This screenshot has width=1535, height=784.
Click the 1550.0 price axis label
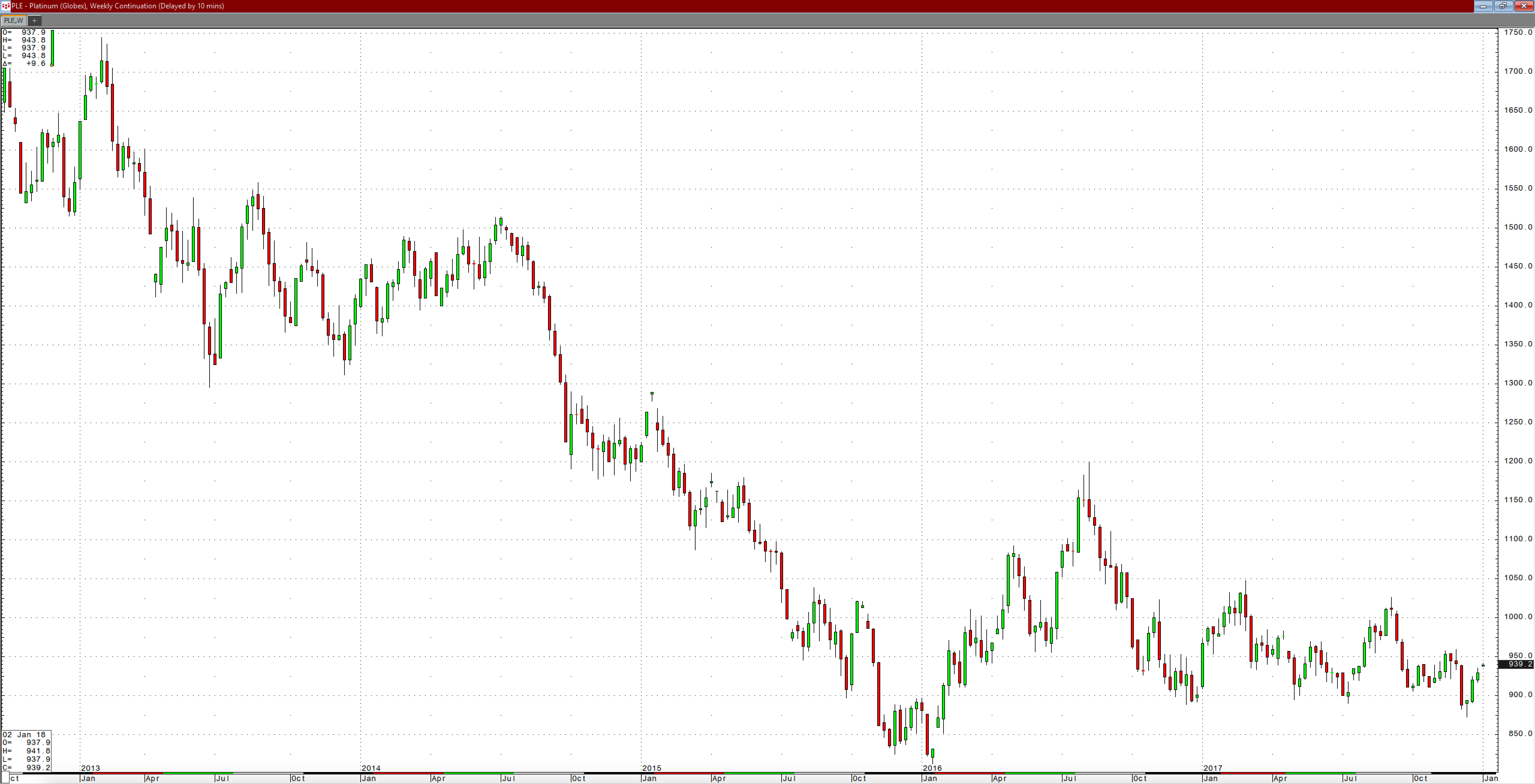click(x=1518, y=188)
